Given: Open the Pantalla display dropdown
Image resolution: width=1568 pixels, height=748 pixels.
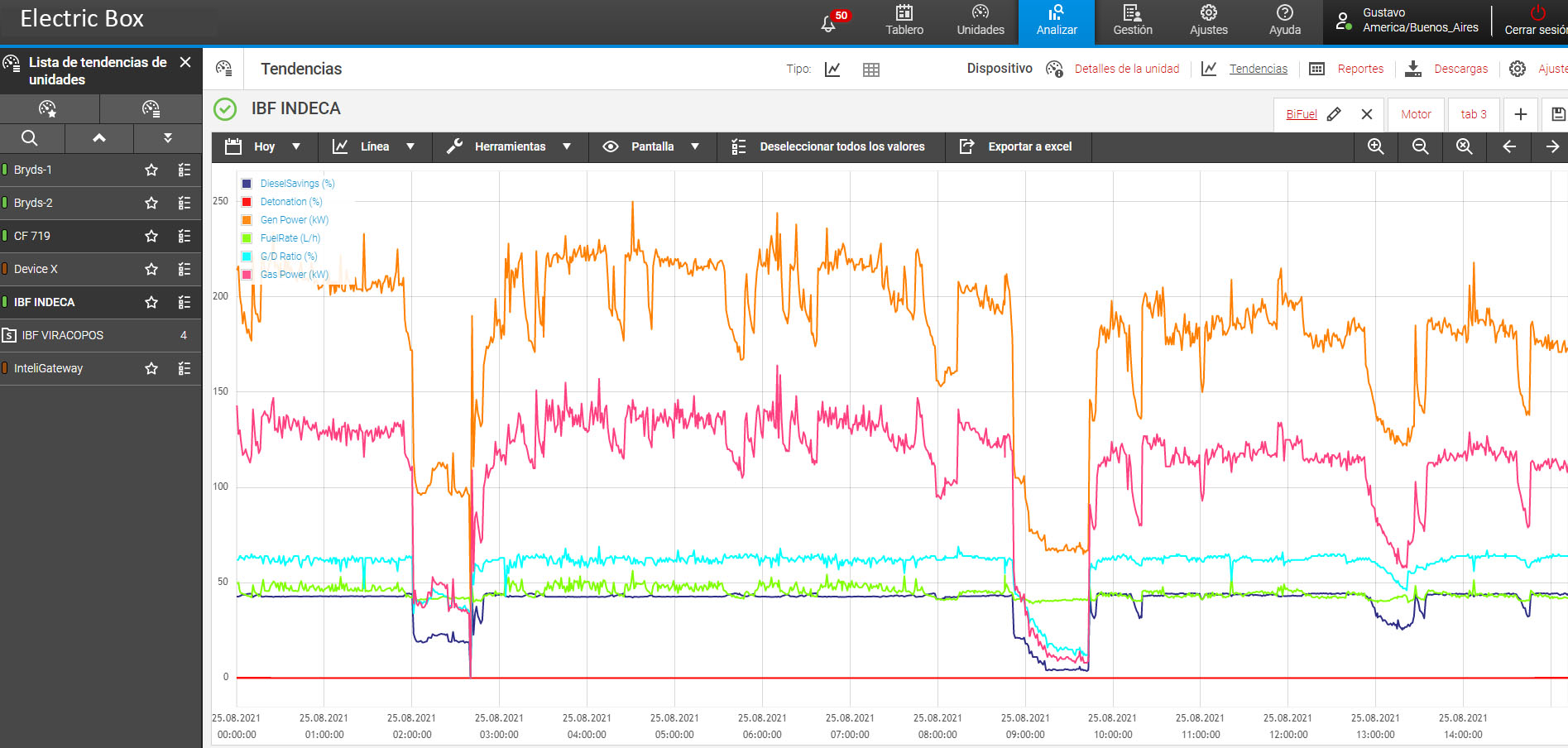Looking at the screenshot, I should [652, 146].
